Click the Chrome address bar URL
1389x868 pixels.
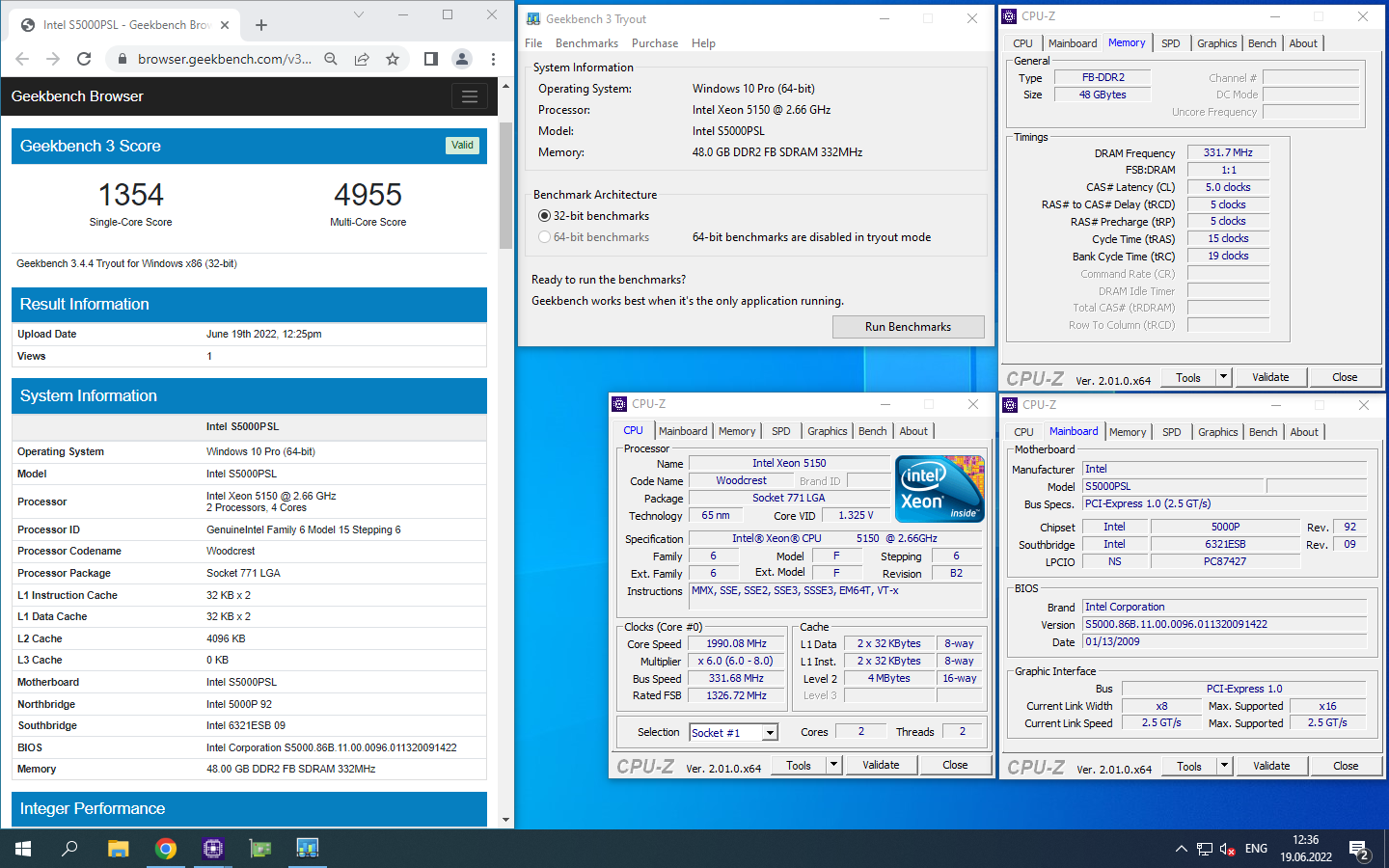[224, 59]
